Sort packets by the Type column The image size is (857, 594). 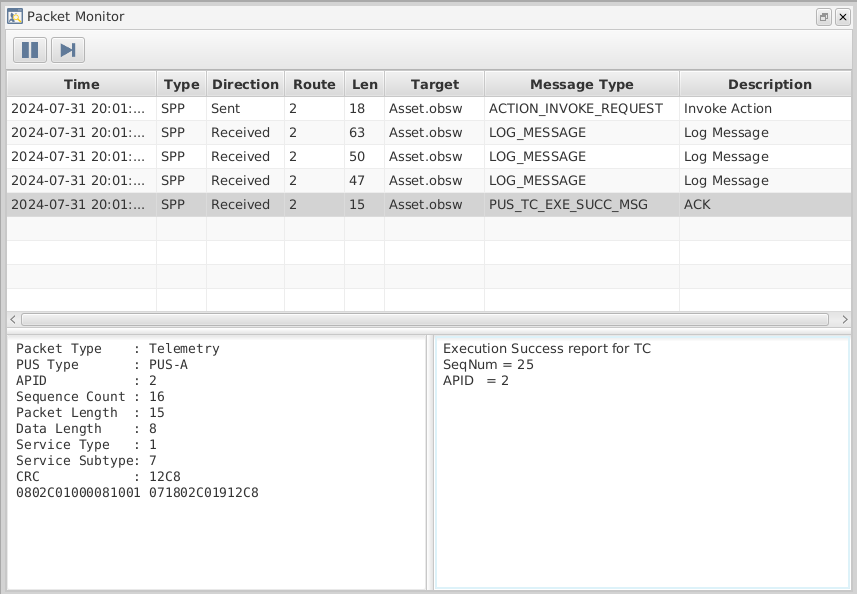(180, 84)
